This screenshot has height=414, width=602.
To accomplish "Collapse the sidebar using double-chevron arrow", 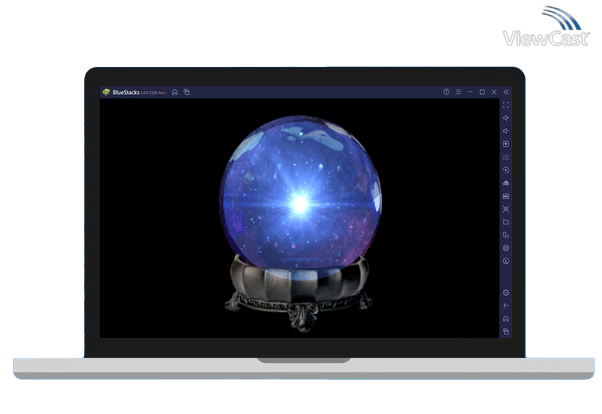I will pyautogui.click(x=506, y=92).
